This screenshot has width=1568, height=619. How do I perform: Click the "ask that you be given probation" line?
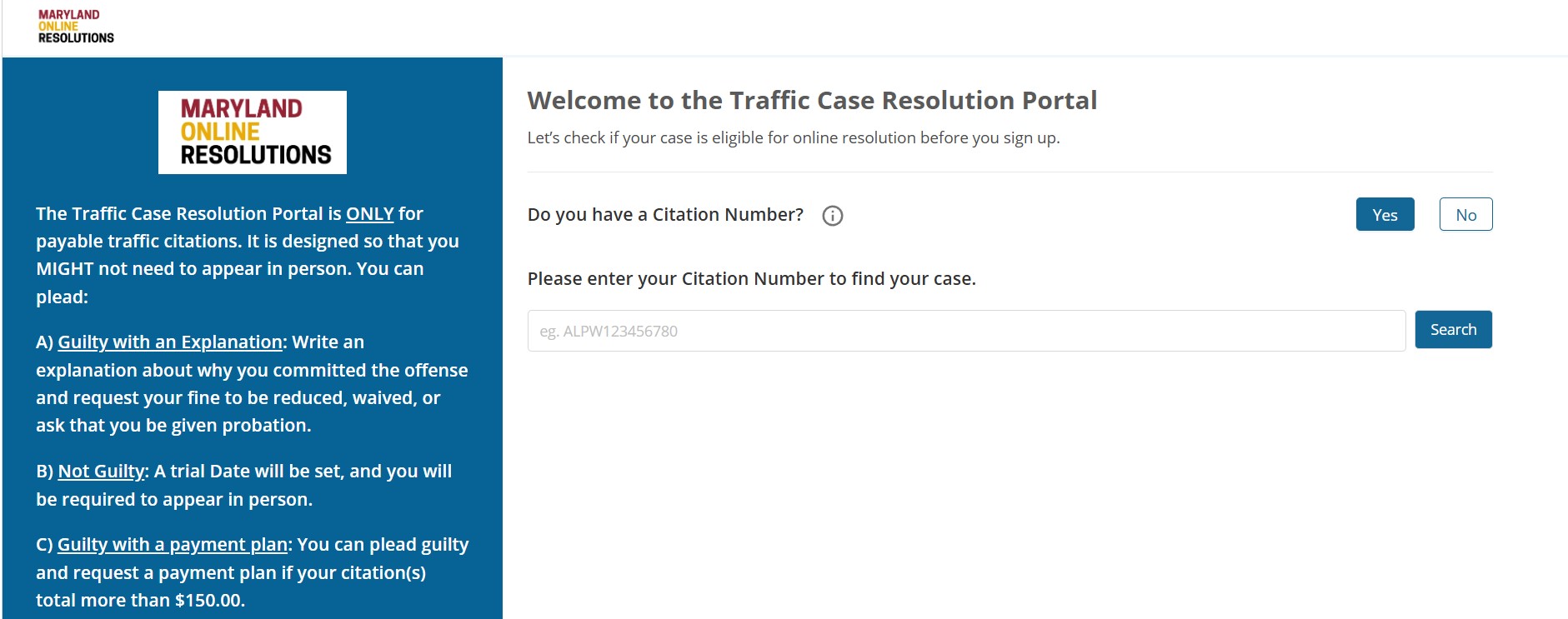pos(173,426)
